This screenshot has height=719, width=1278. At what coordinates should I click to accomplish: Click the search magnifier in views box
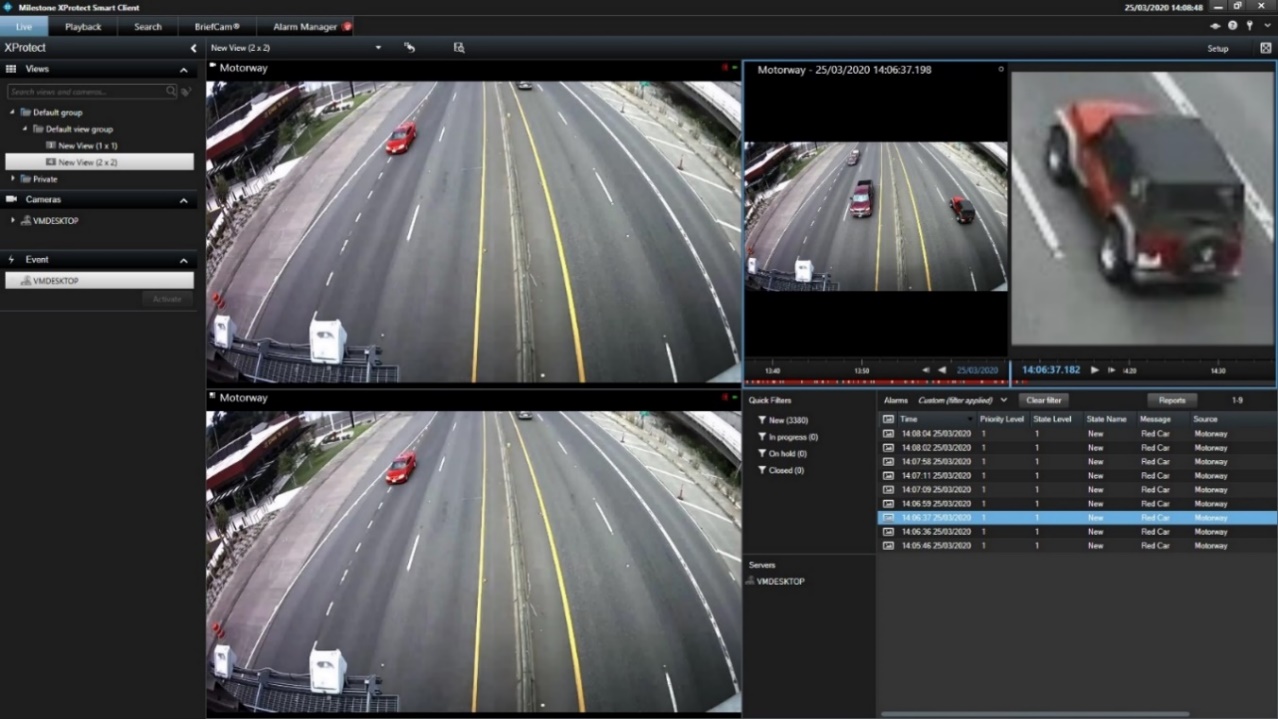[x=171, y=91]
